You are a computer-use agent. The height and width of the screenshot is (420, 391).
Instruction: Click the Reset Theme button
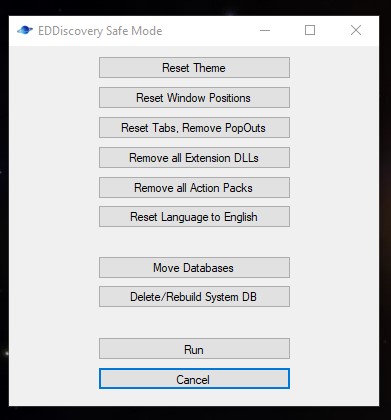coord(194,68)
